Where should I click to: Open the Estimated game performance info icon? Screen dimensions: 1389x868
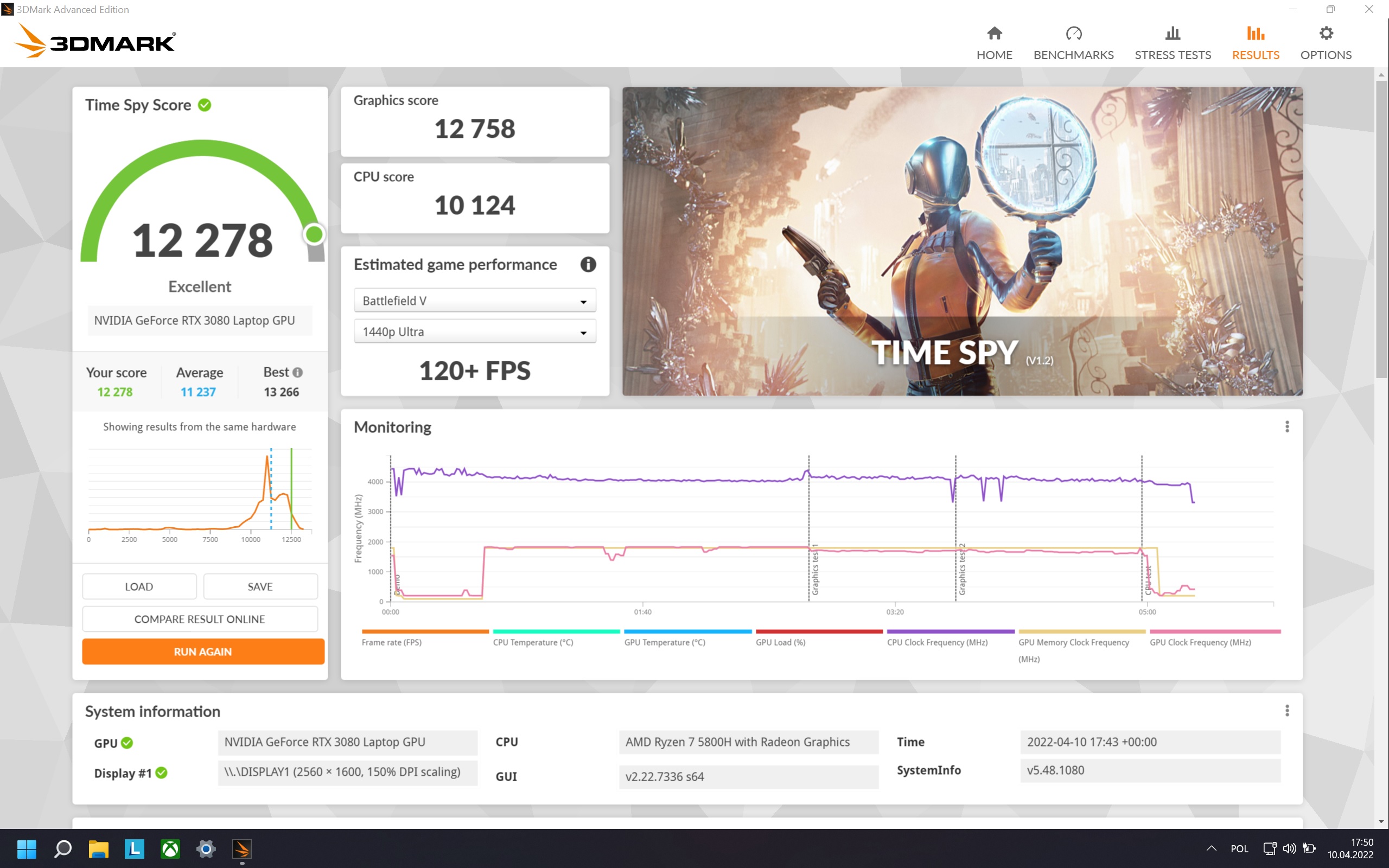click(588, 265)
